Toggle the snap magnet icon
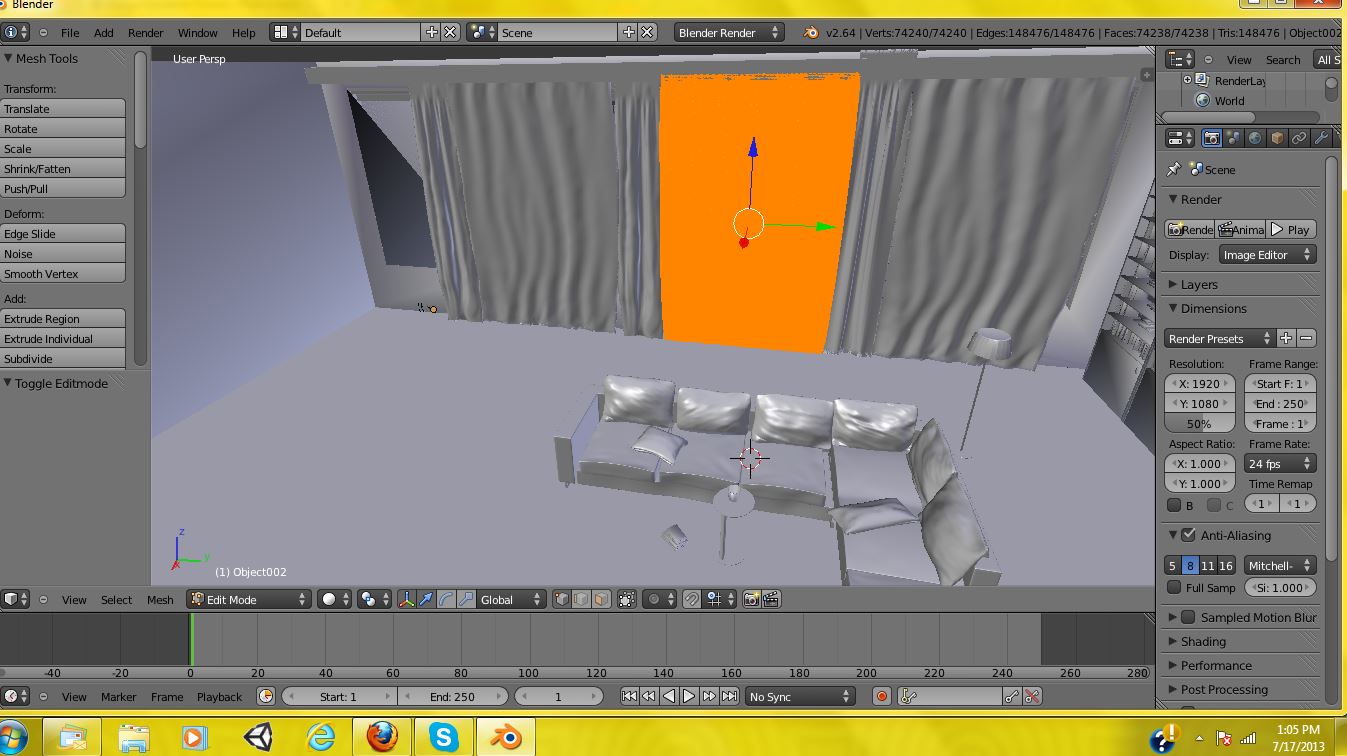The height and width of the screenshot is (756, 1347). click(691, 599)
